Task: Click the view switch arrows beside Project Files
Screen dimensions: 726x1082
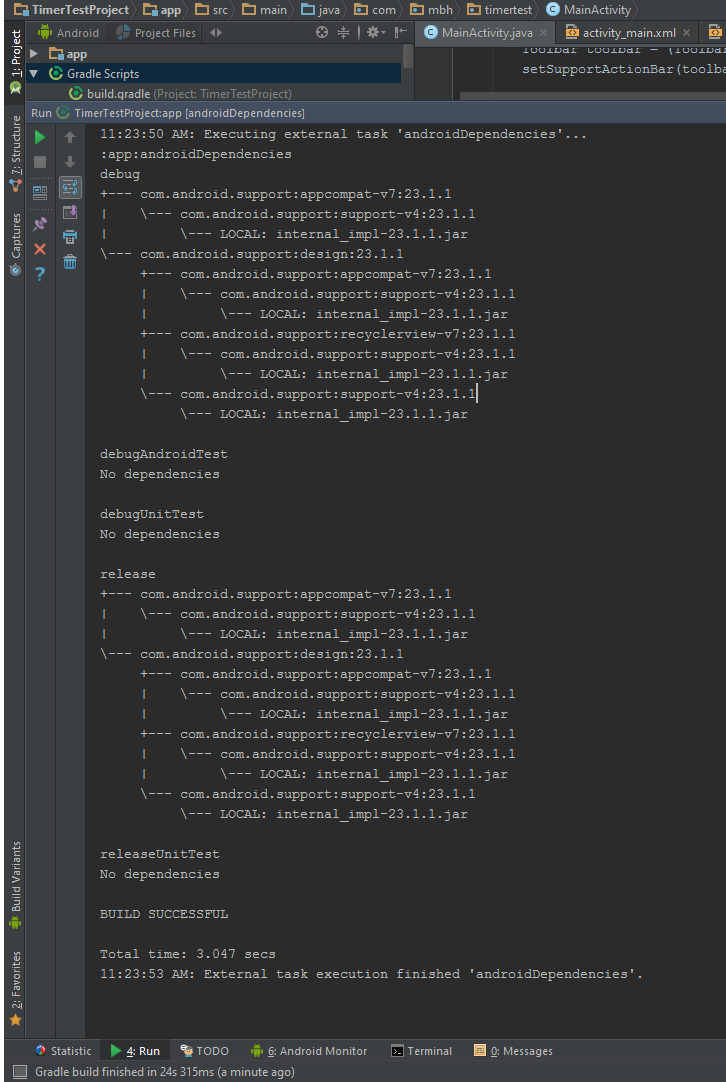Action: point(215,32)
